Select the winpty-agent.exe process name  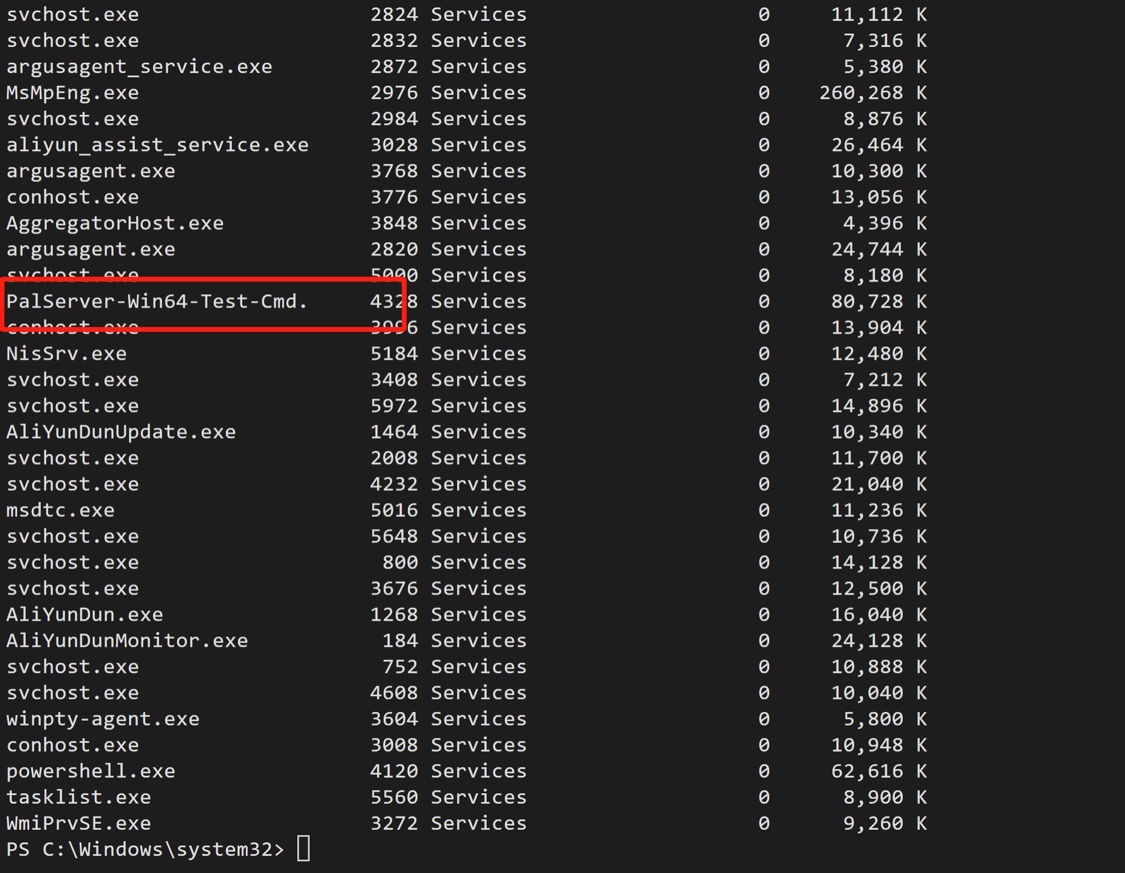click(103, 719)
